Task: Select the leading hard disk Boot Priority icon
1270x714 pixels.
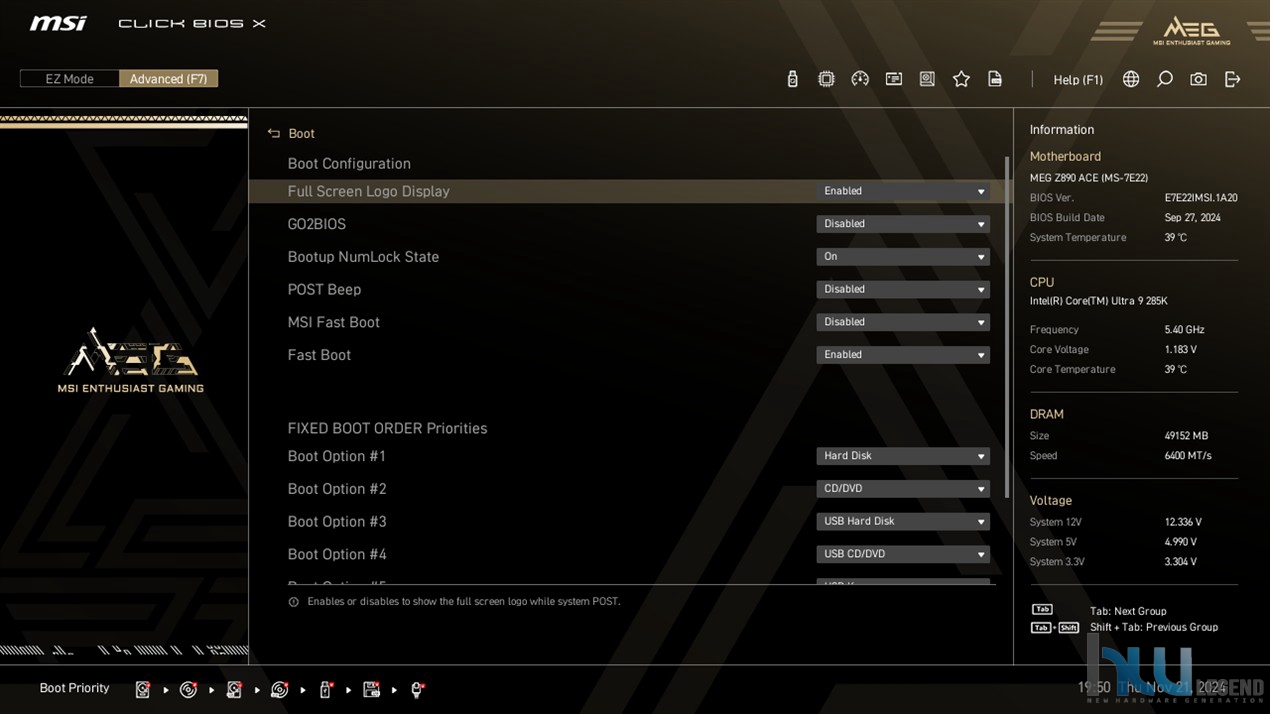Action: pyautogui.click(x=143, y=689)
